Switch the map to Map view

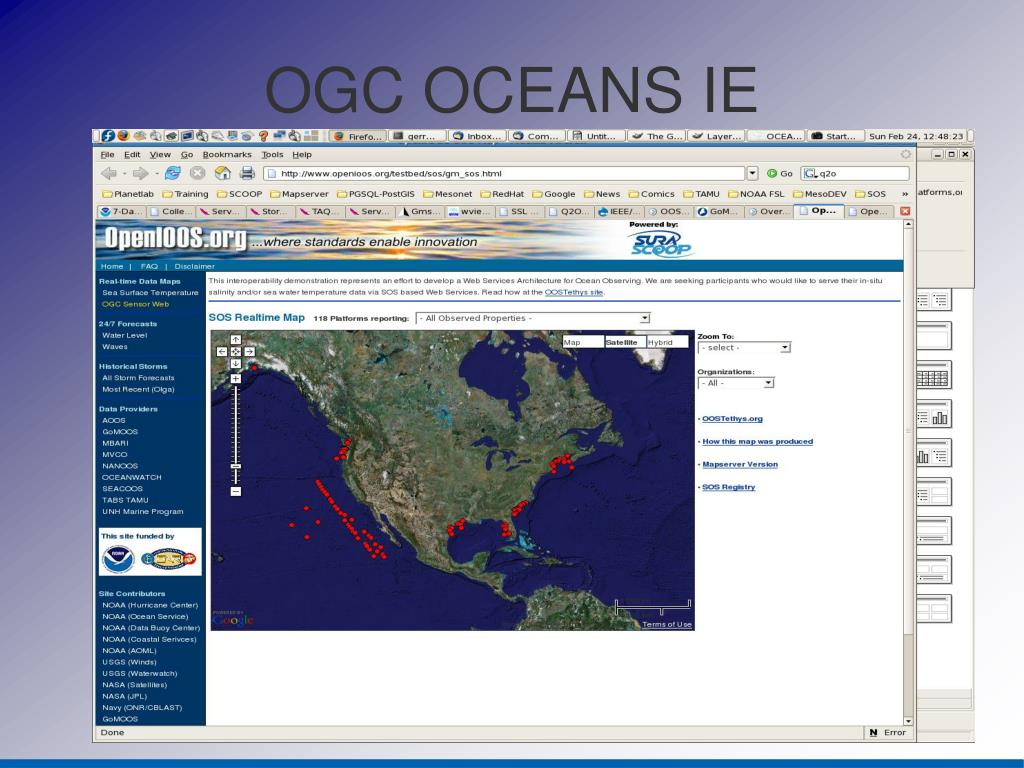point(583,342)
